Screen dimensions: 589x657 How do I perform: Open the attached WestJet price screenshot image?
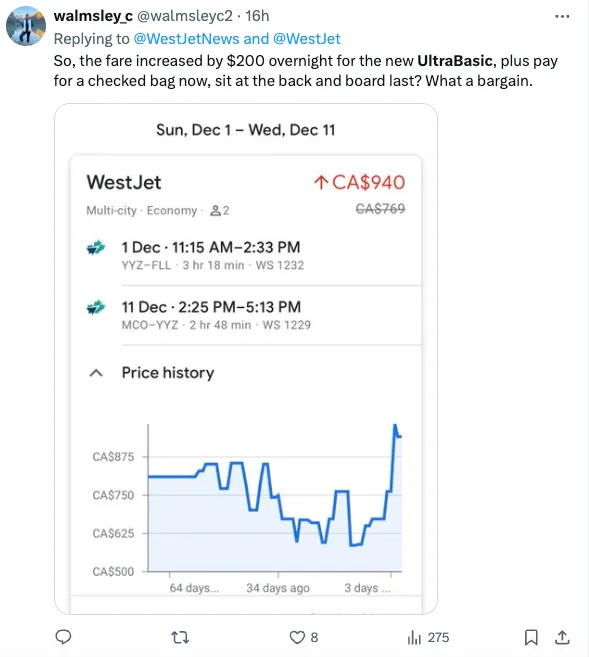click(246, 359)
